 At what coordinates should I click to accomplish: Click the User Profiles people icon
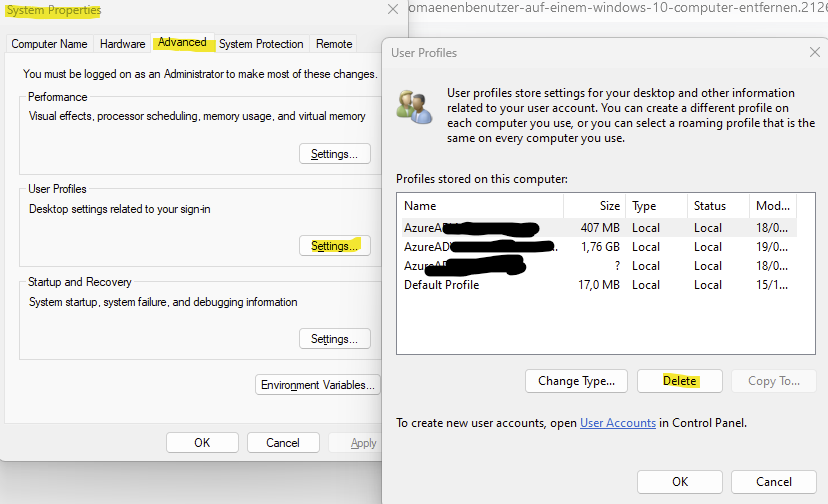point(414,107)
